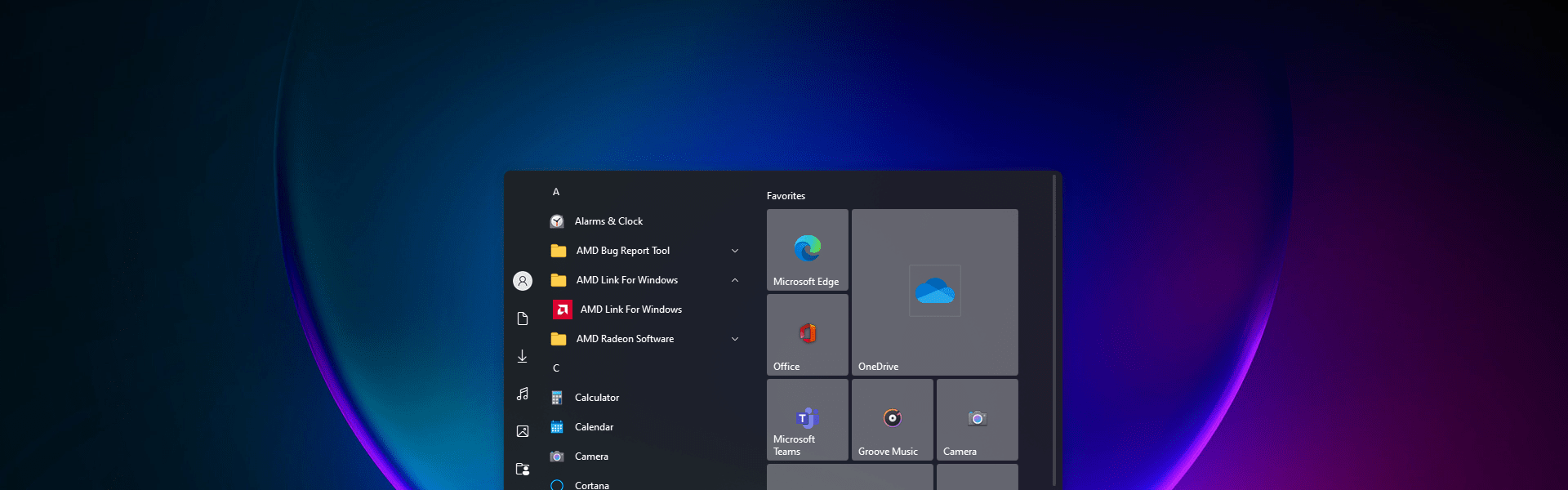Launch the Microsoft Edge tile
Screen dimensions: 1568x490
pyautogui.click(x=808, y=250)
